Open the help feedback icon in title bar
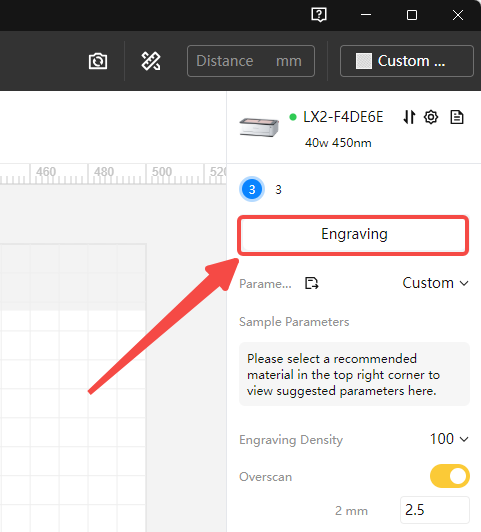 [319, 15]
